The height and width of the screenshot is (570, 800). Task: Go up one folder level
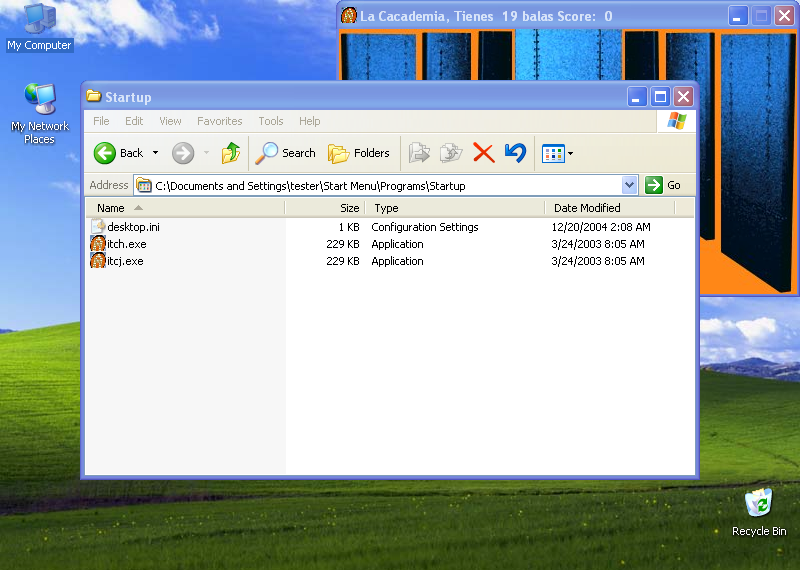(x=231, y=153)
